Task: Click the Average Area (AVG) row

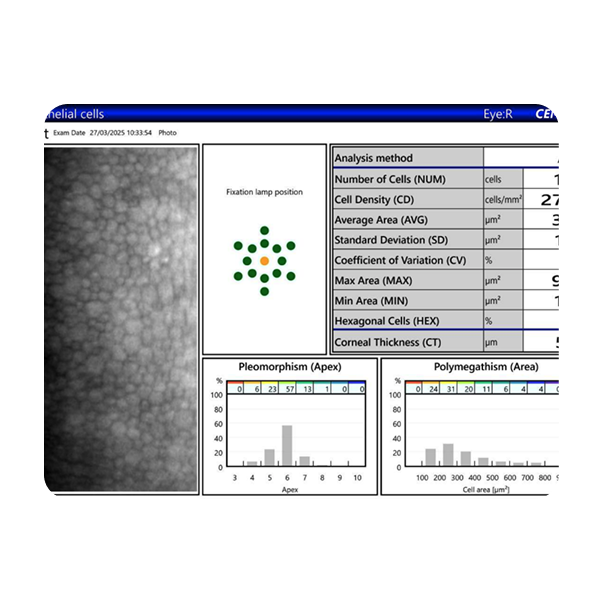Action: (x=407, y=220)
